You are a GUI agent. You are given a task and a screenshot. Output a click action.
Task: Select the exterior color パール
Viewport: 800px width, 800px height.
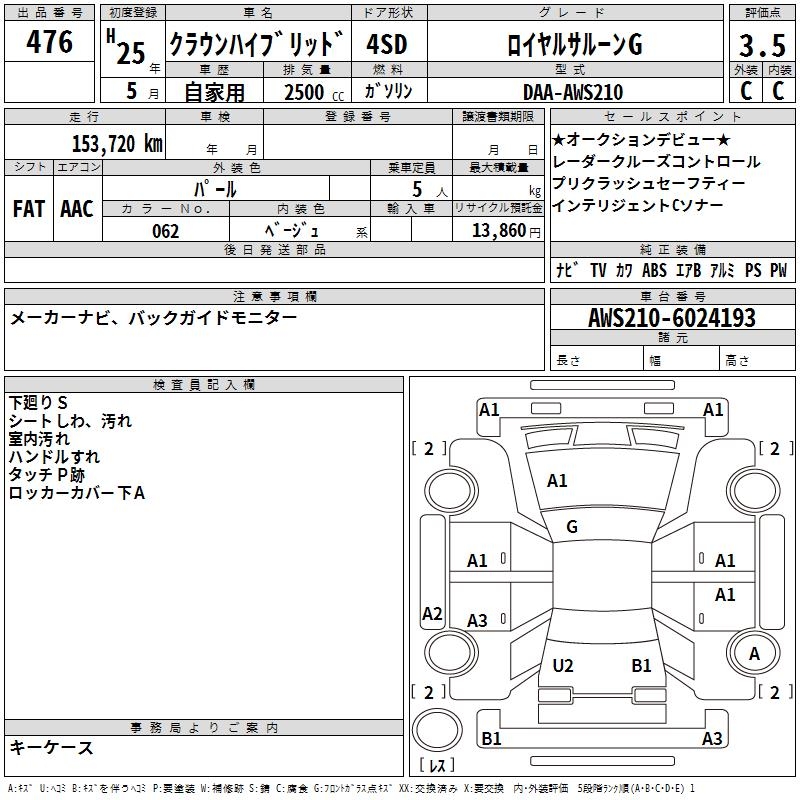[215, 189]
